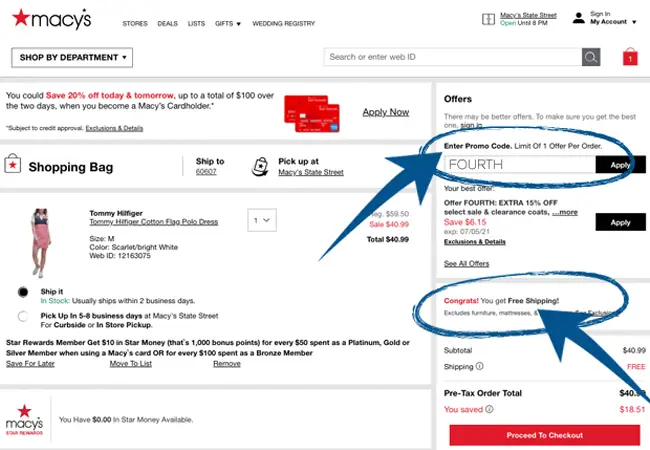Click the Pick up at box icon
Screen dimensions: 650x450
(x=259, y=166)
